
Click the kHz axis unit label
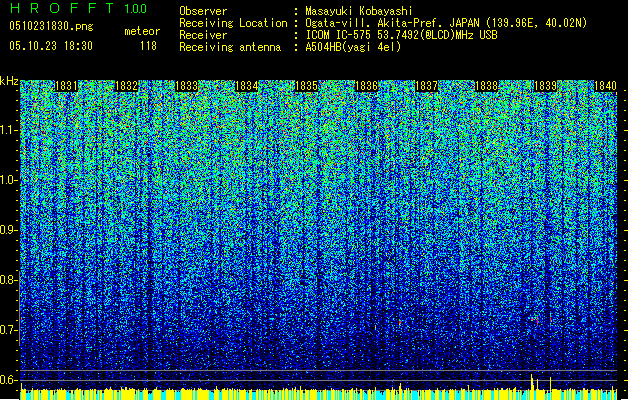point(9,81)
